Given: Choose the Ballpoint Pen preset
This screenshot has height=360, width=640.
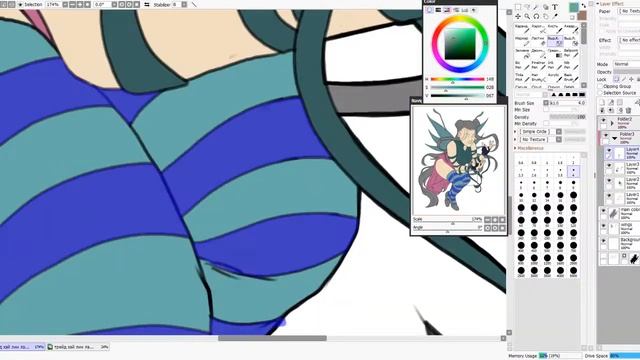Looking at the screenshot, I should coord(570,53).
